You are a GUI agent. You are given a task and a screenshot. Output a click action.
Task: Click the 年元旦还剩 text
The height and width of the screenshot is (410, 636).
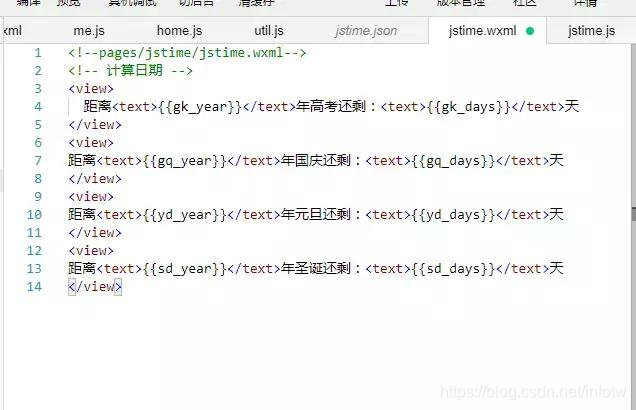pos(316,215)
